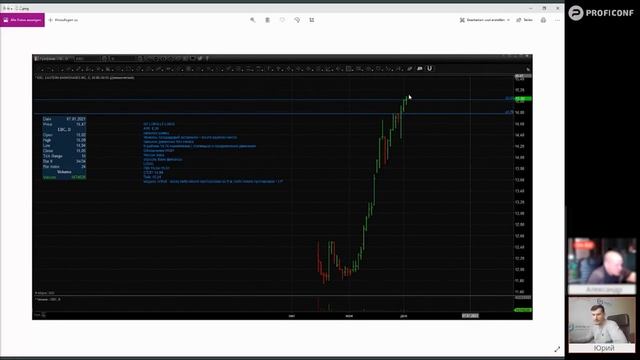
Task: Click the zoom magnifier icon in Photos toolbar
Action: 253,20
